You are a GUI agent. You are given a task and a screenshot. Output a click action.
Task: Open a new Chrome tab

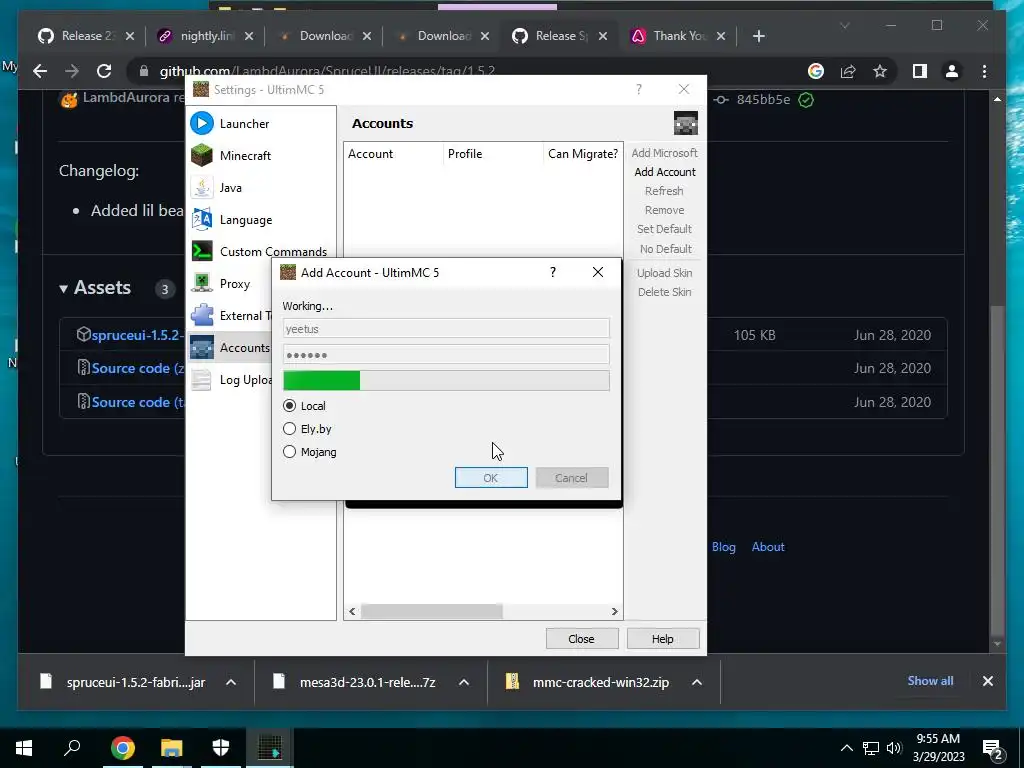pyautogui.click(x=758, y=36)
